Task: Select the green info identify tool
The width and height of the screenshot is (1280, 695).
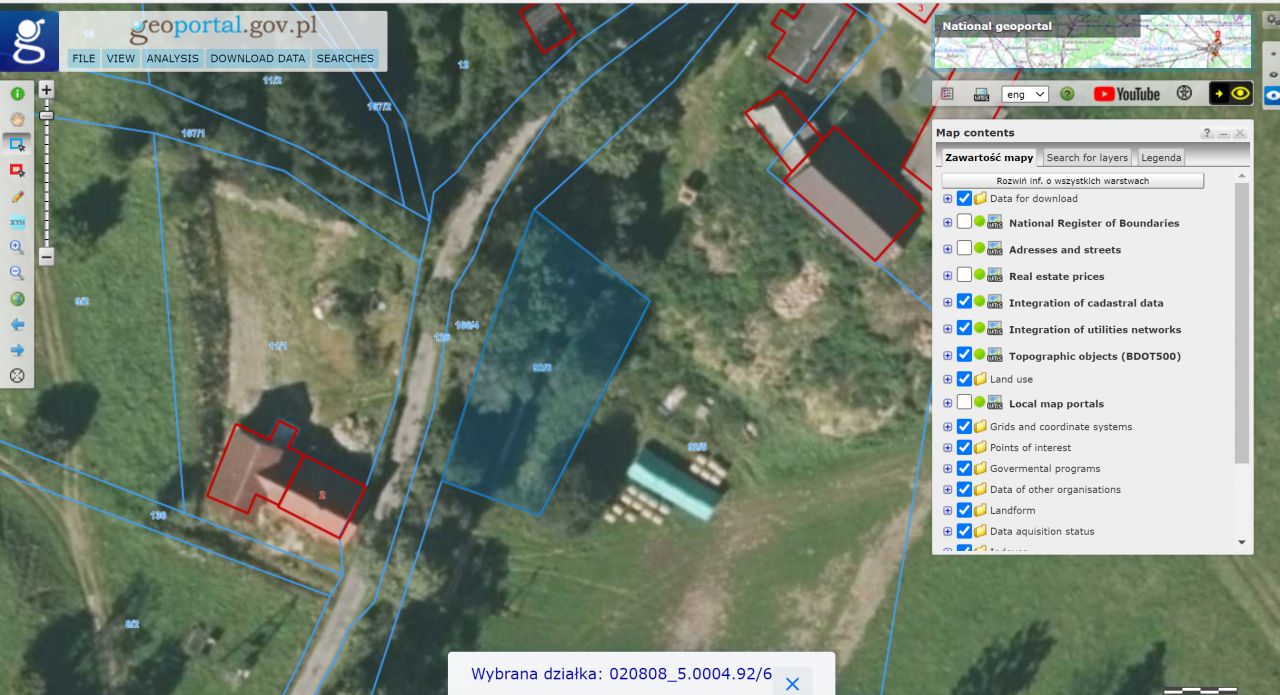Action: click(17, 93)
